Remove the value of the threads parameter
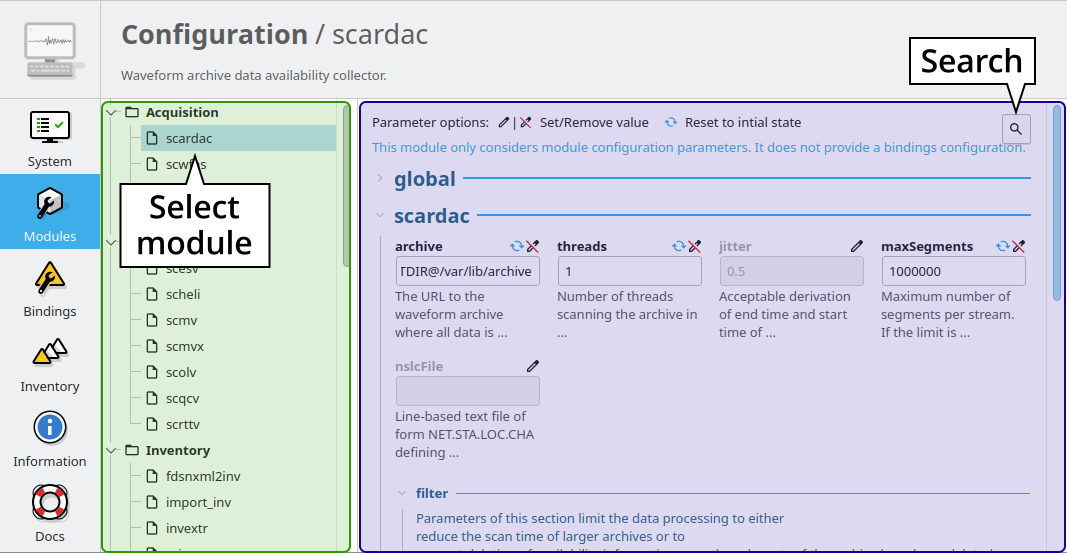 [x=695, y=246]
